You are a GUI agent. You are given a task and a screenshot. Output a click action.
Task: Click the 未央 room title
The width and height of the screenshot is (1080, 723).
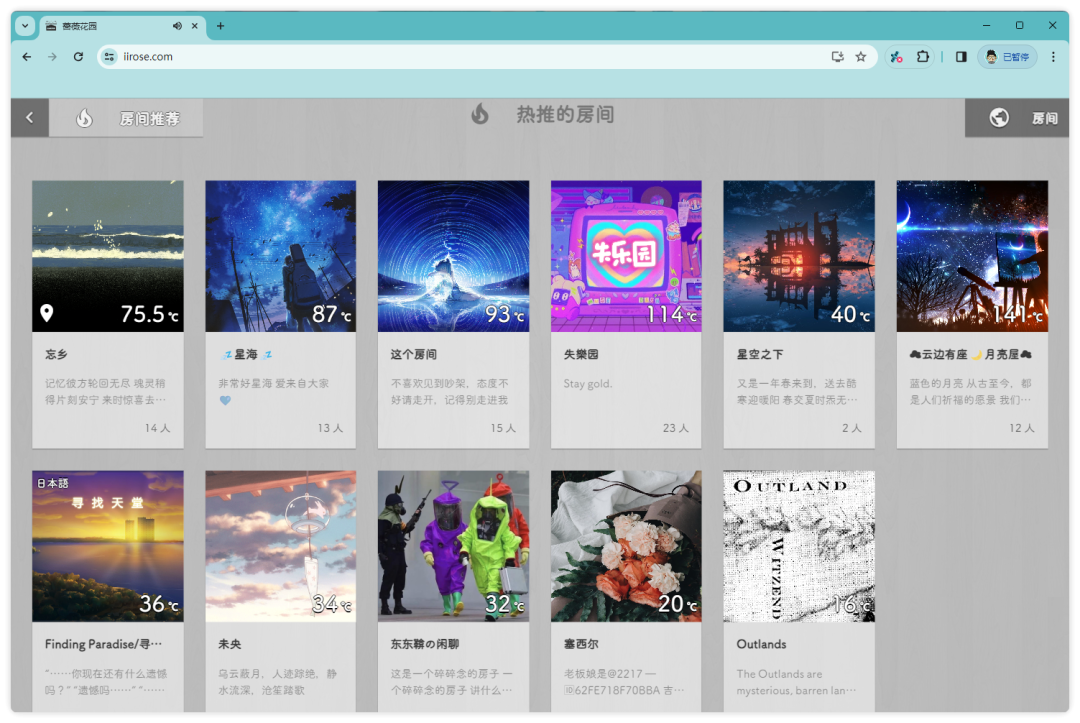(x=229, y=644)
